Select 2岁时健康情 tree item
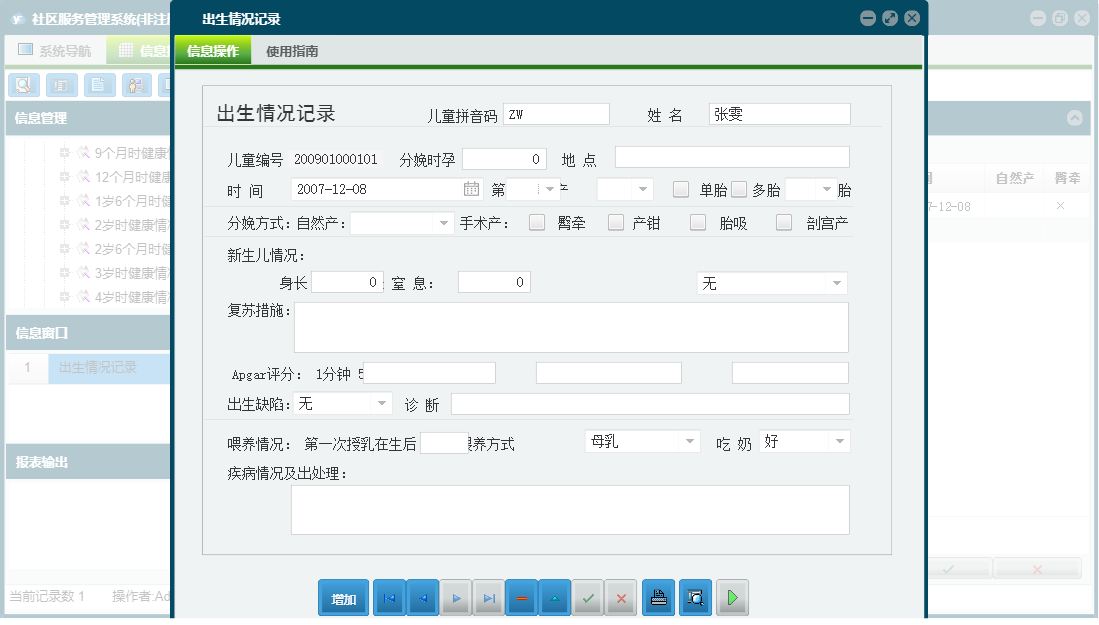The width and height of the screenshot is (1099, 625). (132, 225)
